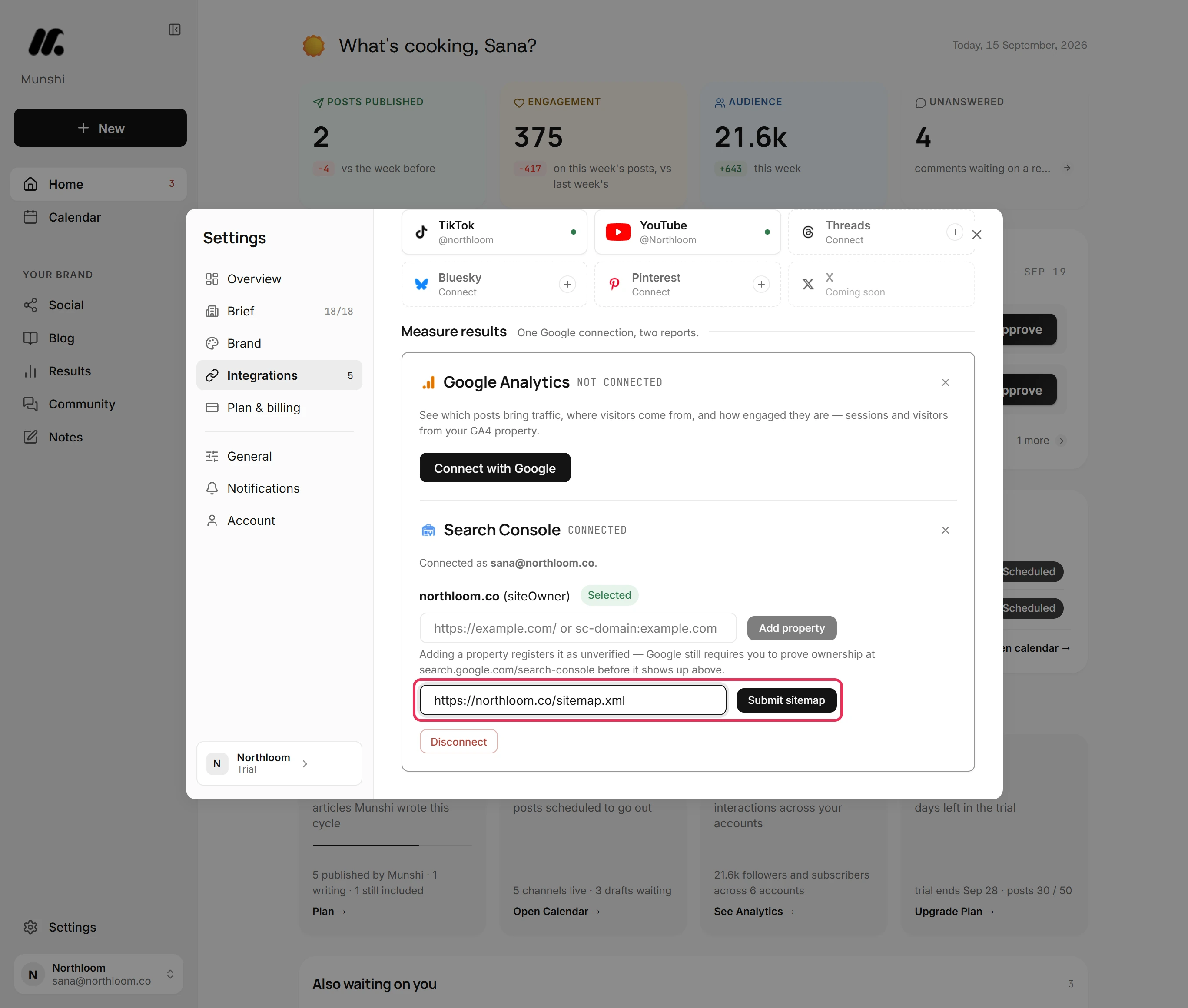Open the Munshi logo home link

click(46, 42)
